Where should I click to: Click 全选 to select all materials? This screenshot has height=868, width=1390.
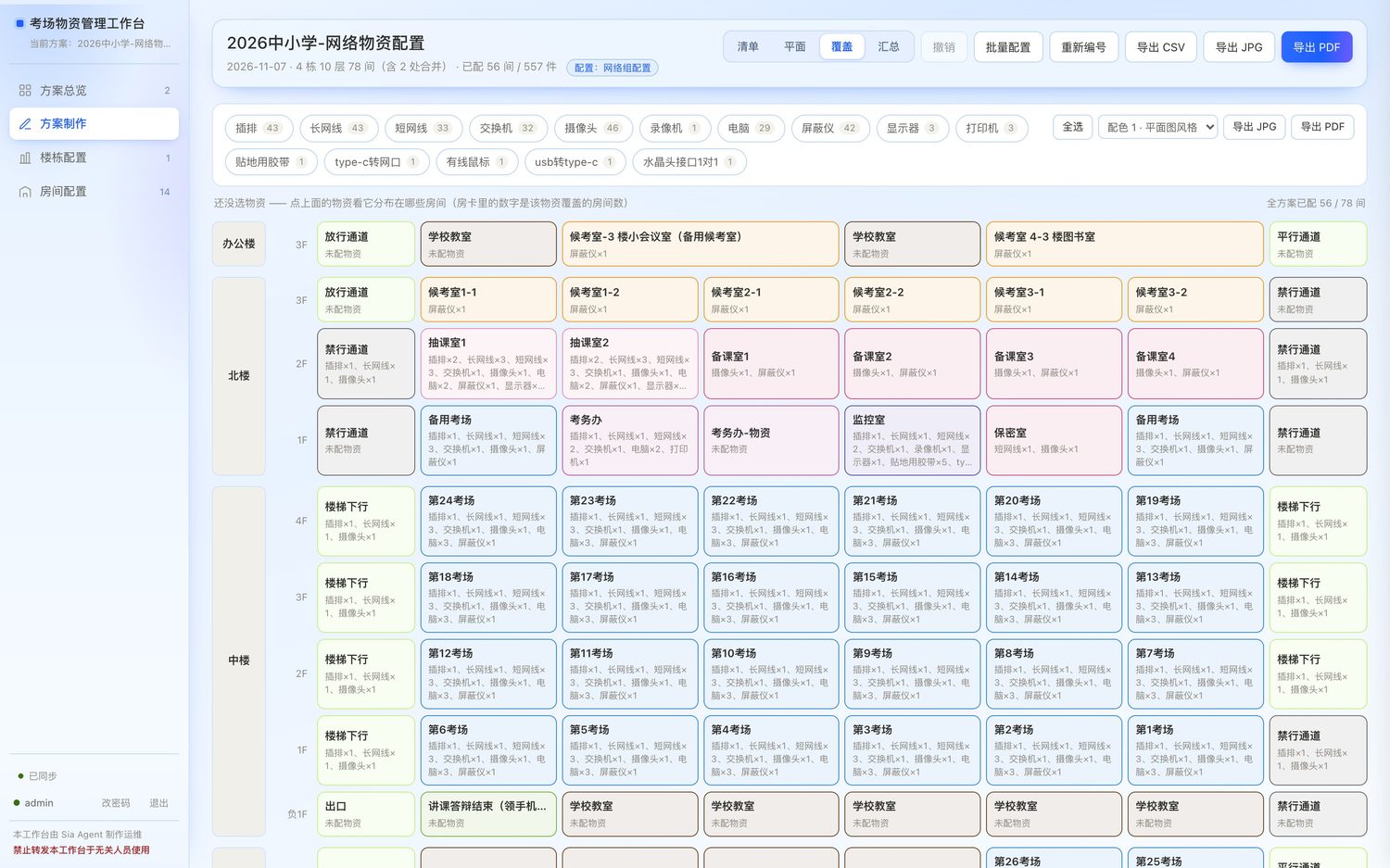pos(1073,127)
